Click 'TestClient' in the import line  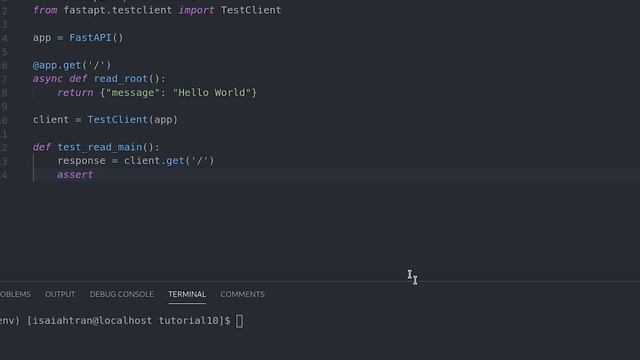coord(251,10)
